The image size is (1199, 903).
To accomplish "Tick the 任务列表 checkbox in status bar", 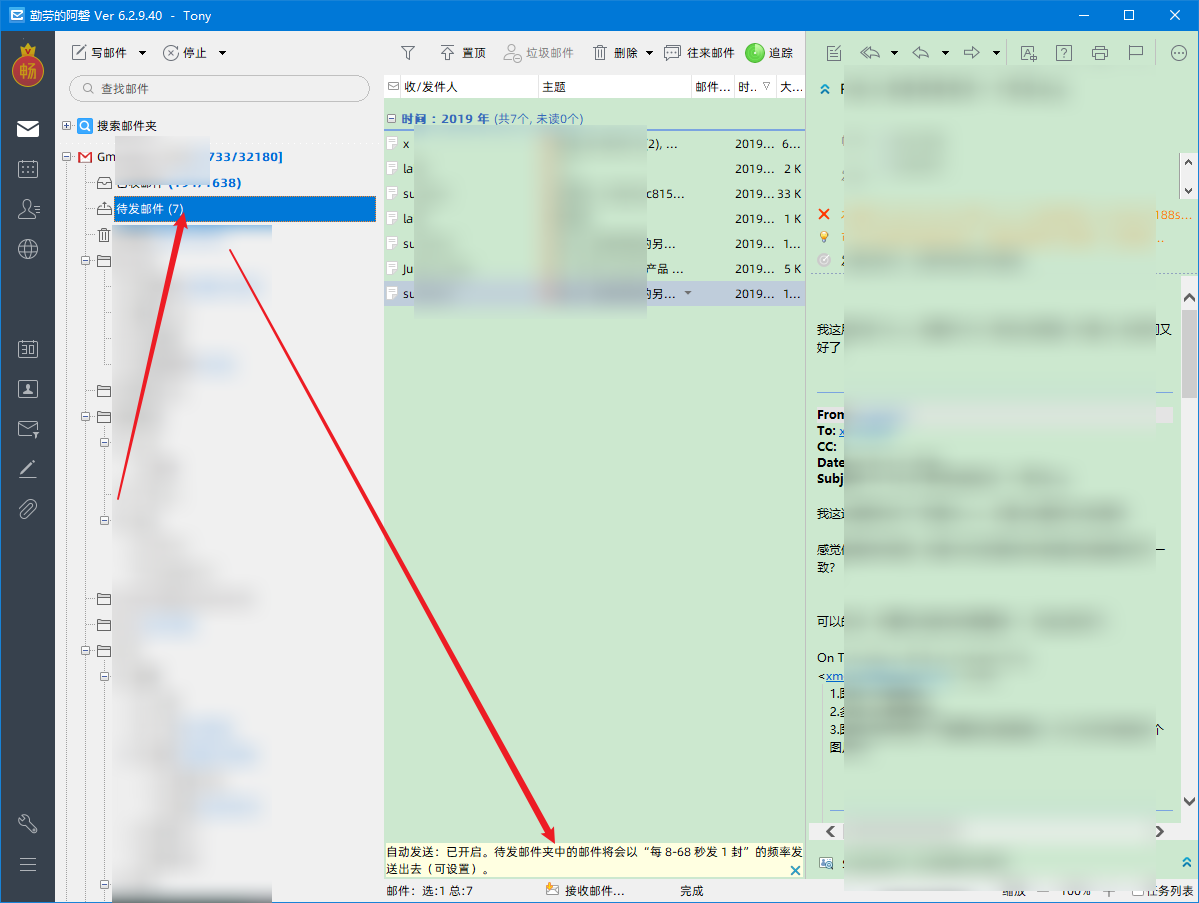I will click(1138, 891).
